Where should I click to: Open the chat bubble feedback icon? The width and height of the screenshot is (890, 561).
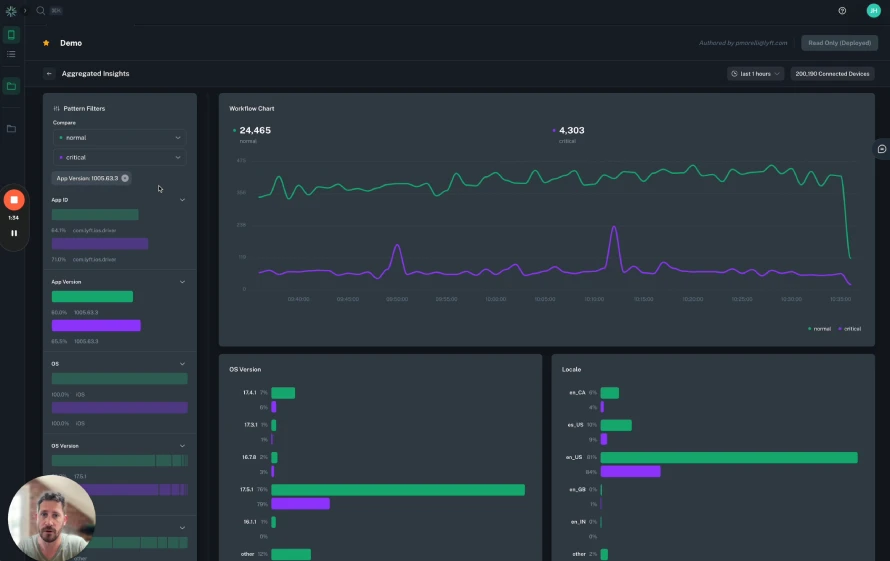click(881, 149)
